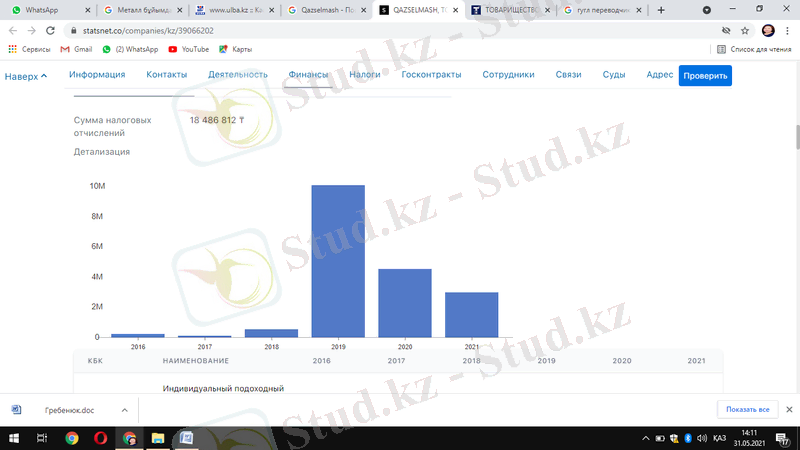The image size is (800, 450).
Task: Switch to the ТОВАРИЩЕСТВО tab
Action: [x=511, y=10]
